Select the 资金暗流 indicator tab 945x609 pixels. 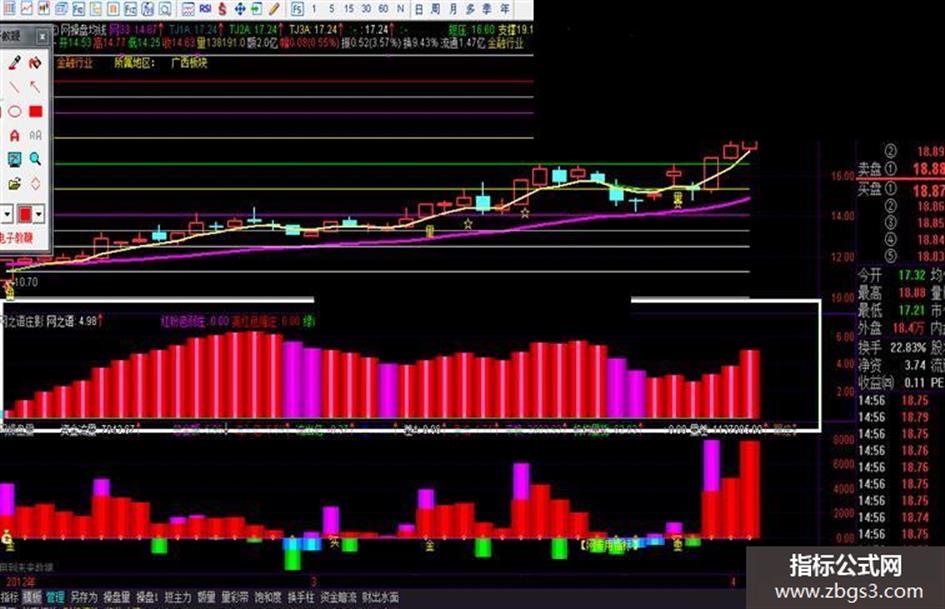(x=338, y=598)
